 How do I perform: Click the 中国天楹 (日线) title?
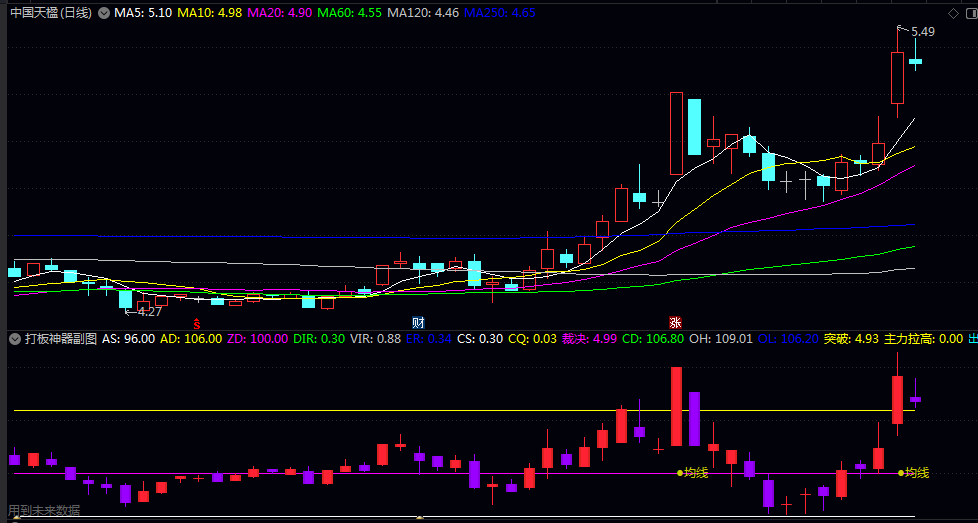[x=52, y=13]
